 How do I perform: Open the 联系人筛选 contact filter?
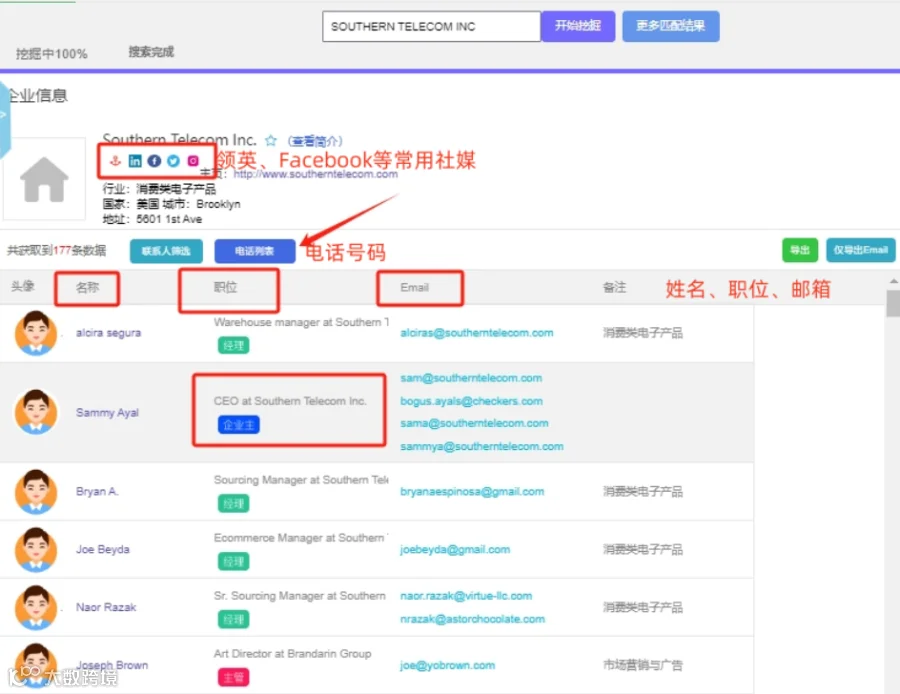(166, 251)
